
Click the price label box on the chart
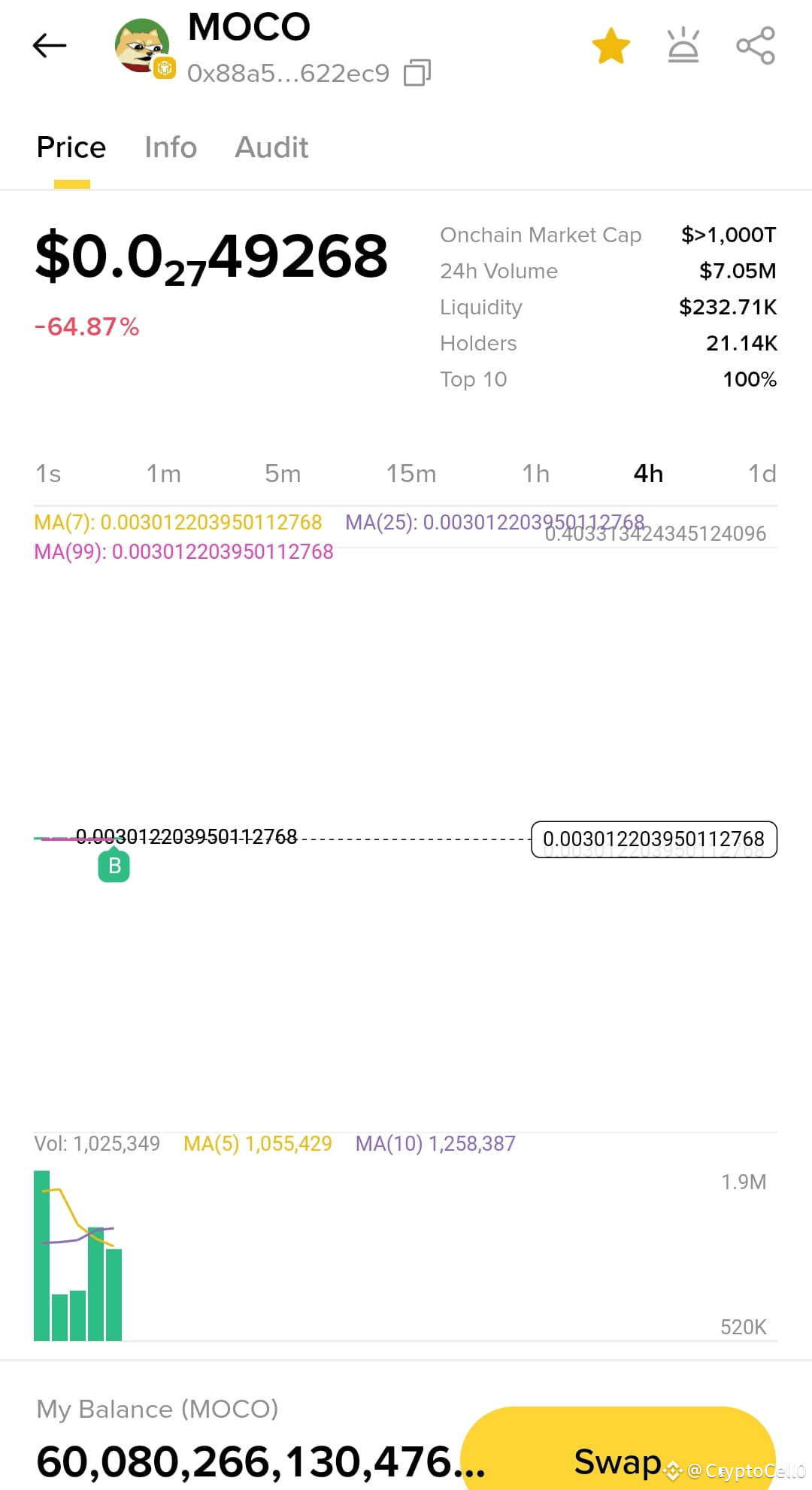[x=654, y=839]
